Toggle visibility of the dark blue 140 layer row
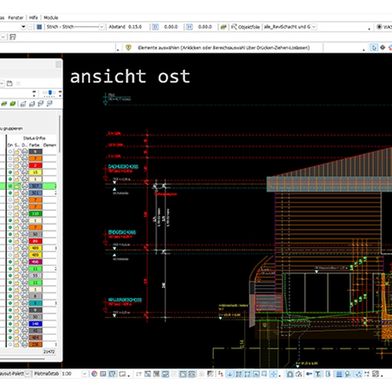 click(10, 324)
